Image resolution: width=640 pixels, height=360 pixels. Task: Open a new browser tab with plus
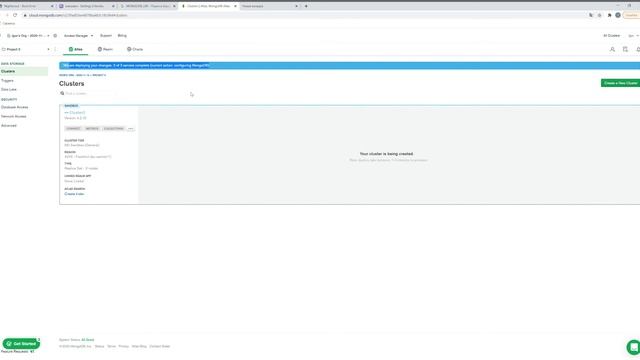click(x=306, y=6)
